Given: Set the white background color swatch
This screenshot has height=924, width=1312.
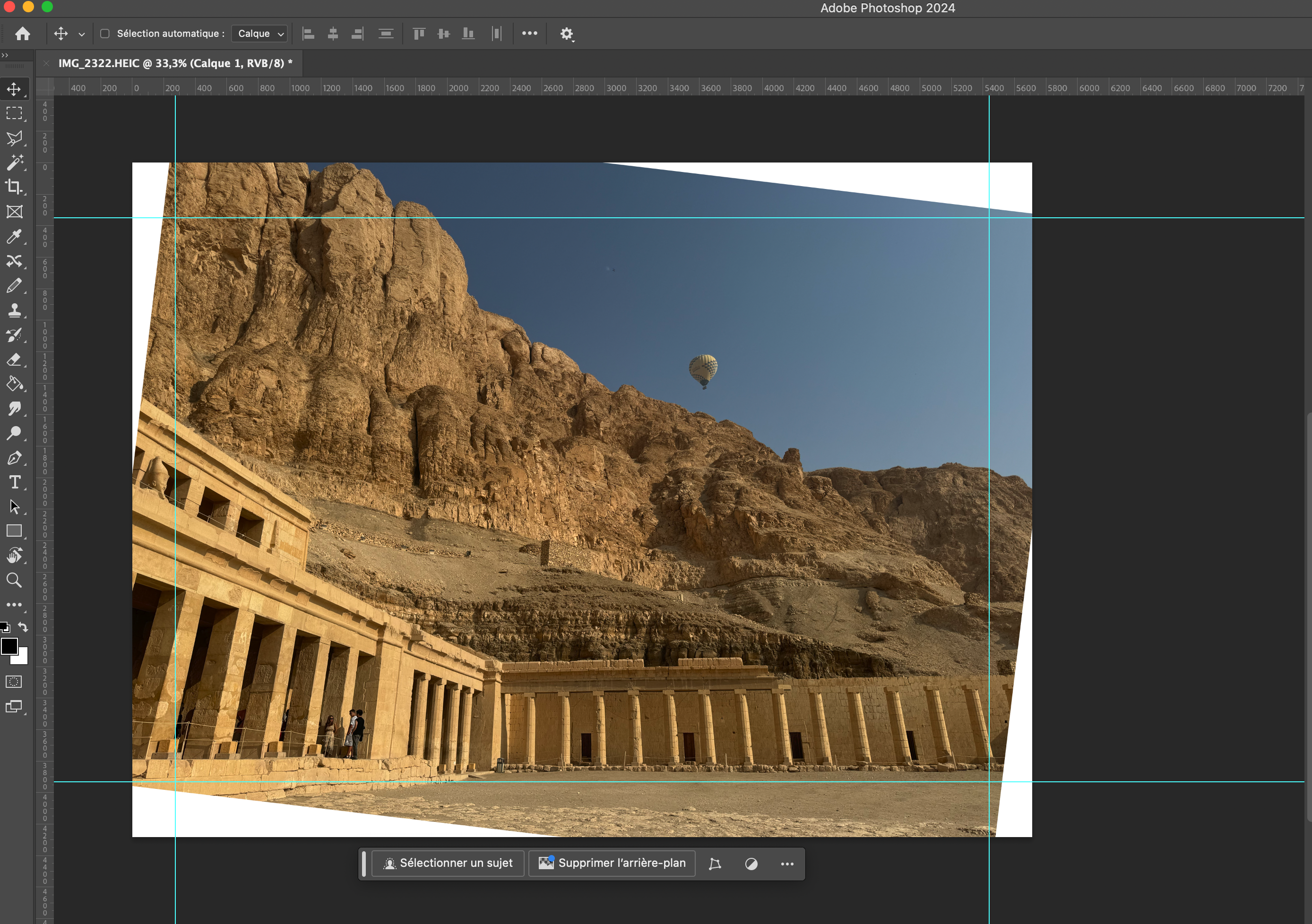Looking at the screenshot, I should [22, 659].
